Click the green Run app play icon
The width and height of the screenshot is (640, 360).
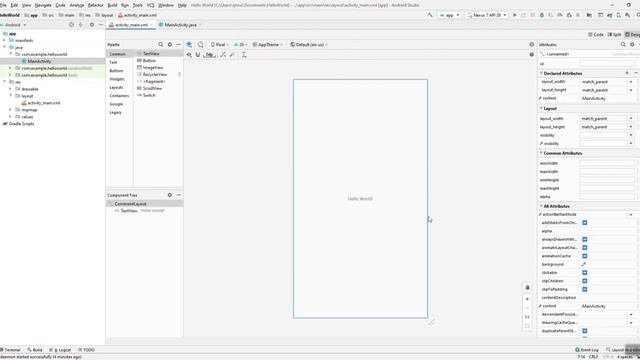(515, 15)
